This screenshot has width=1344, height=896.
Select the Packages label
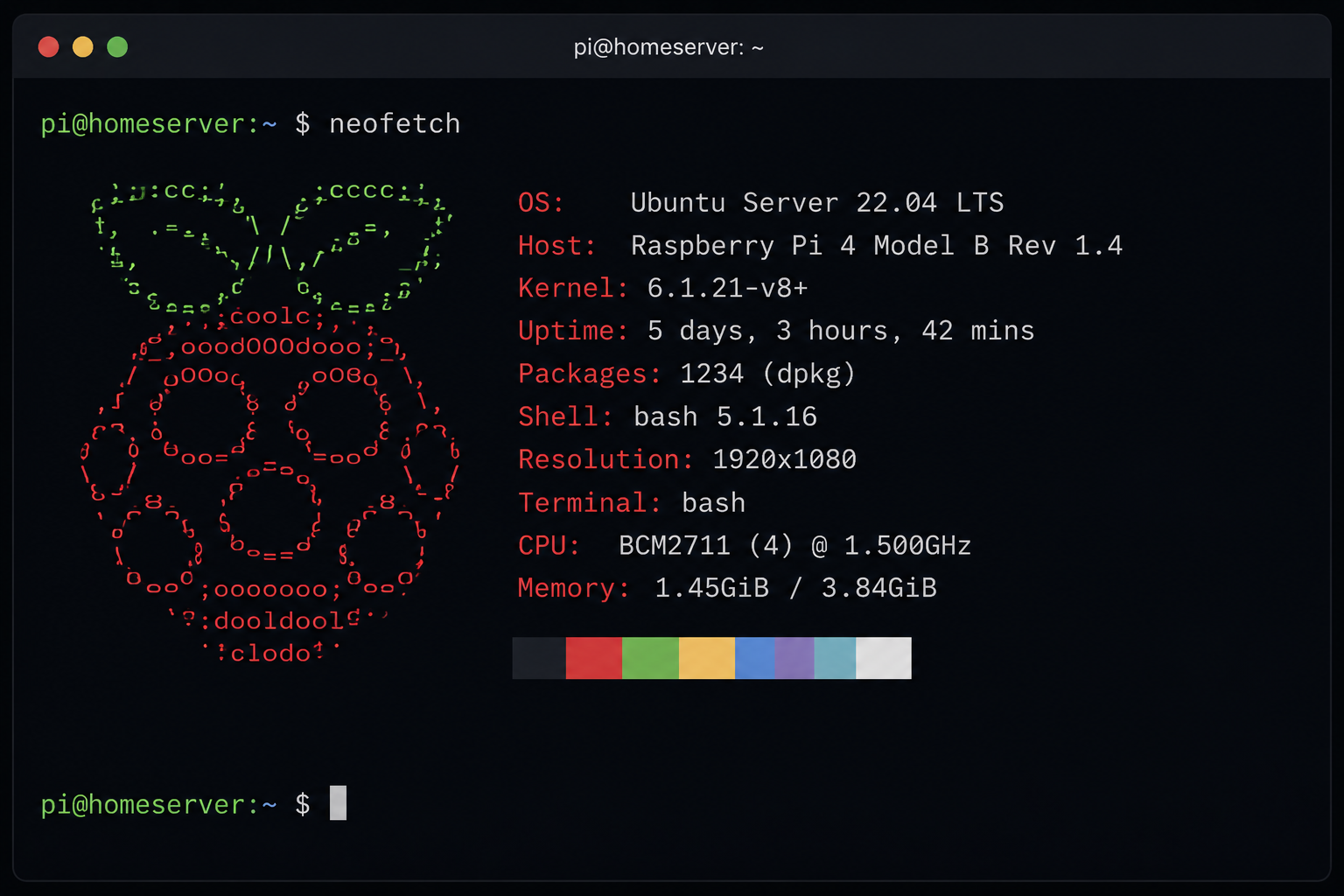(589, 374)
